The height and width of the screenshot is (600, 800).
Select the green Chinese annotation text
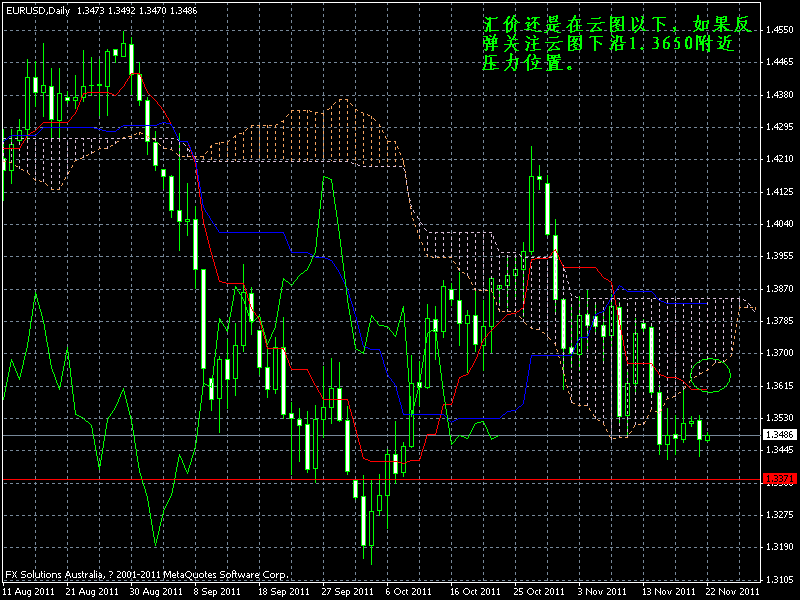[617, 43]
